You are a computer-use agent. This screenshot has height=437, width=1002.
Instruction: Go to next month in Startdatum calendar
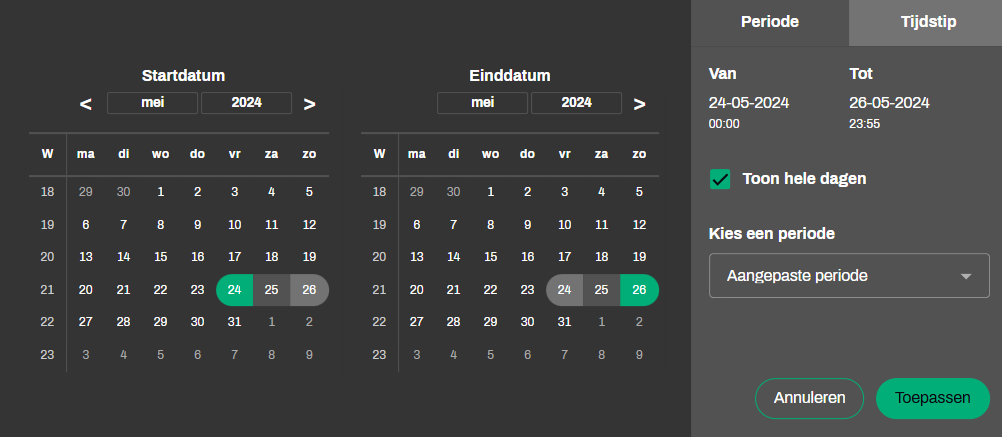tap(310, 104)
